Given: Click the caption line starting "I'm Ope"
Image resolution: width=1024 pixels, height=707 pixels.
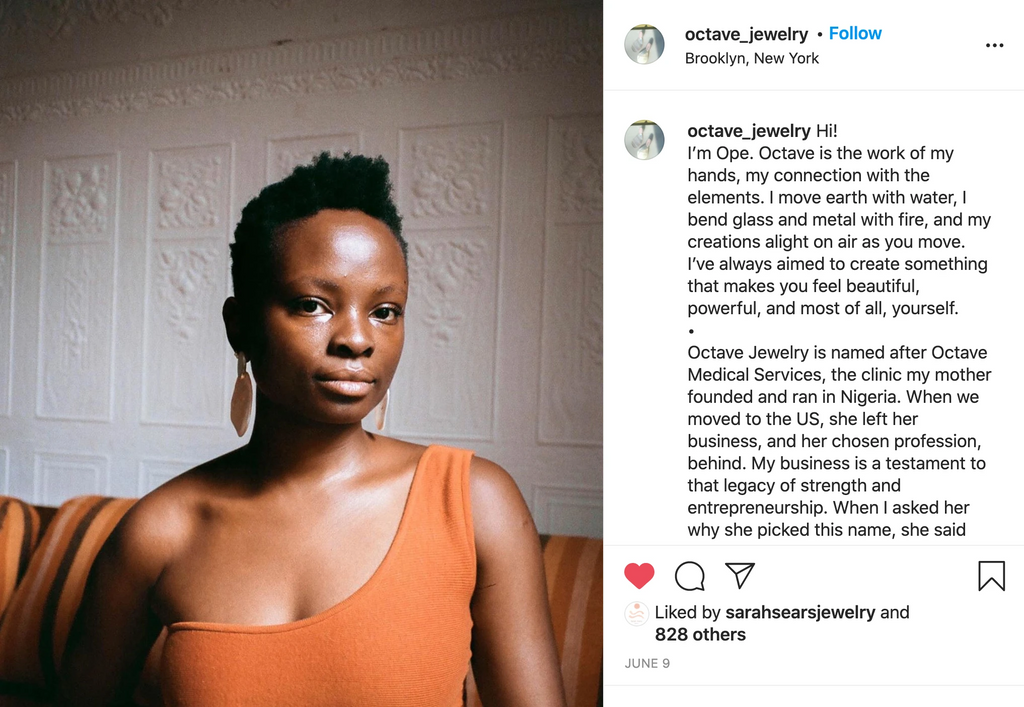Looking at the screenshot, I should click(x=820, y=153).
